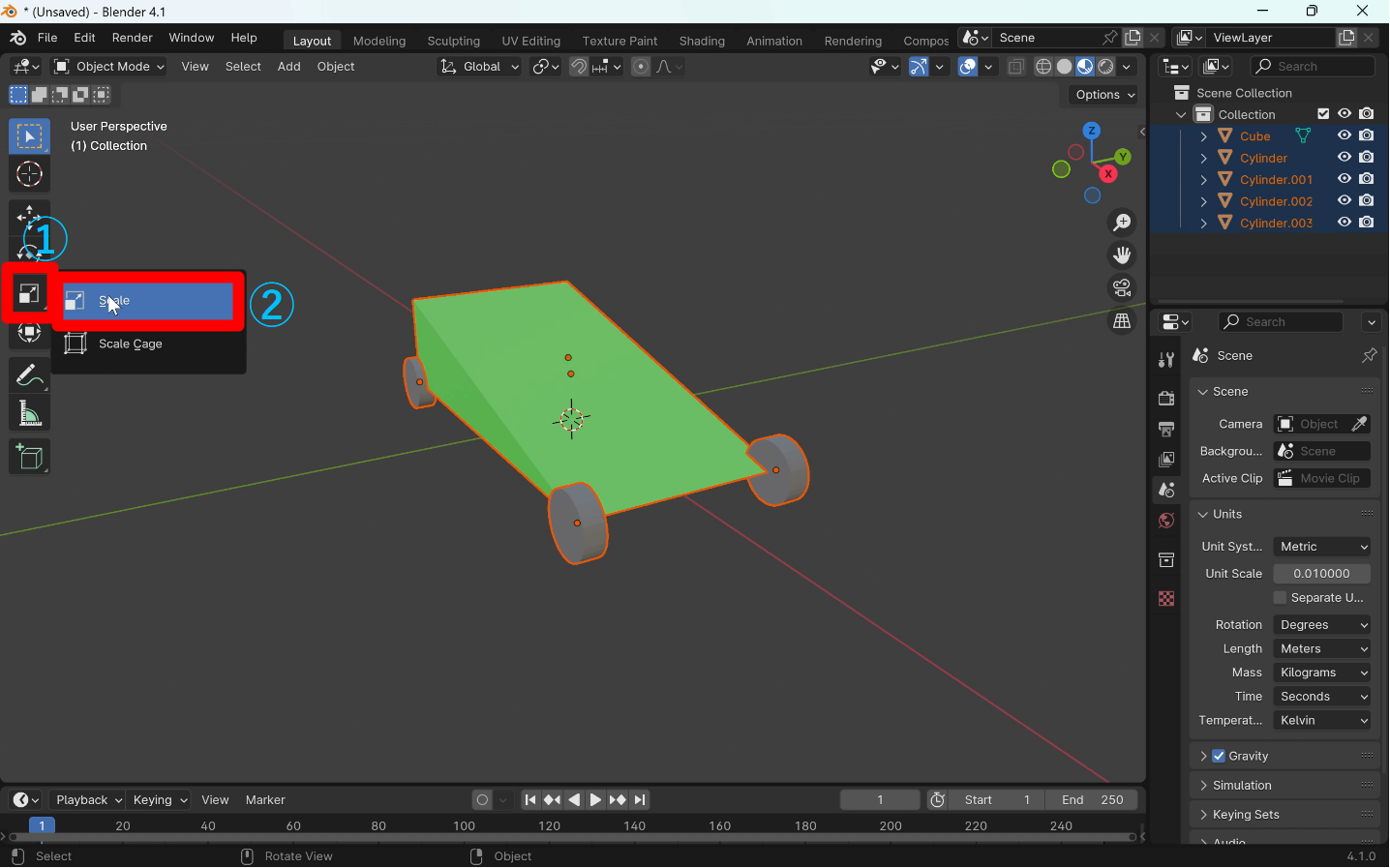
Task: Switch perspective/orthographic grid icon
Action: [x=1122, y=321]
